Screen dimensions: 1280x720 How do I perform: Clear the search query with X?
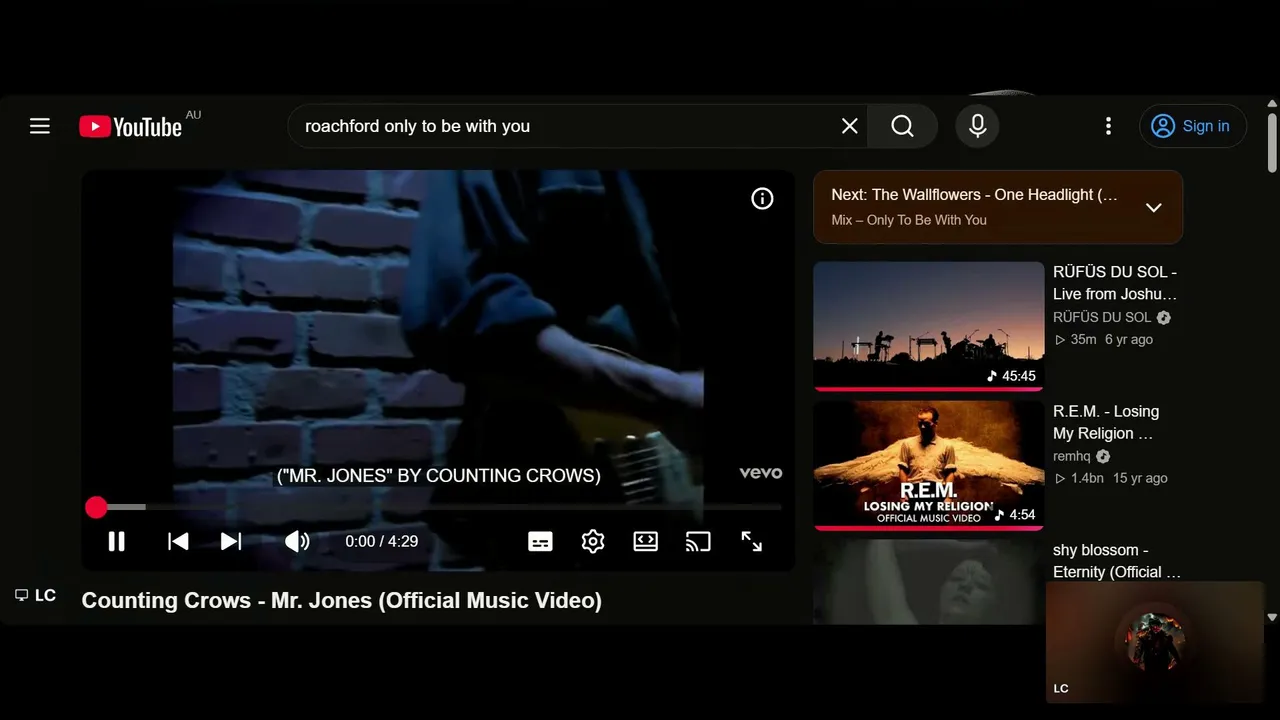coord(849,126)
